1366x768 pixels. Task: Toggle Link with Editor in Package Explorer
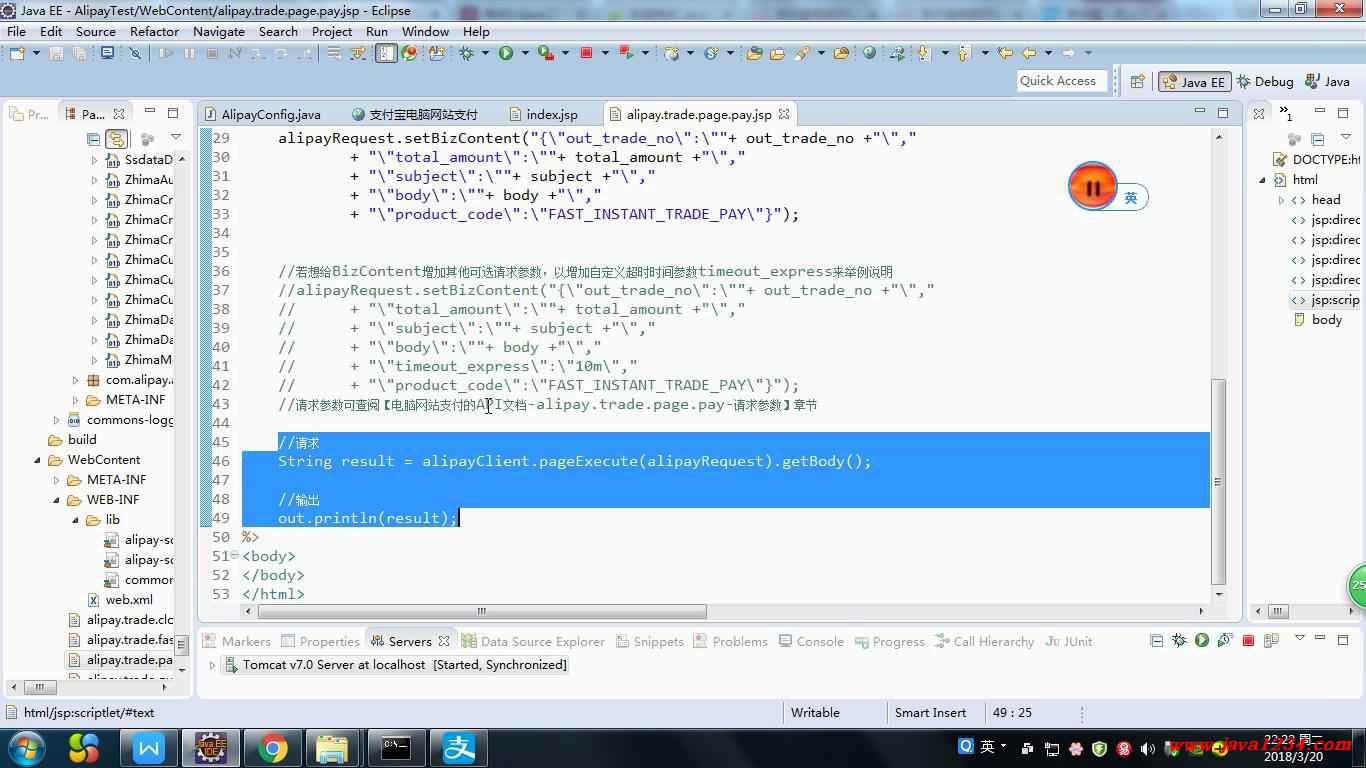tap(116, 139)
